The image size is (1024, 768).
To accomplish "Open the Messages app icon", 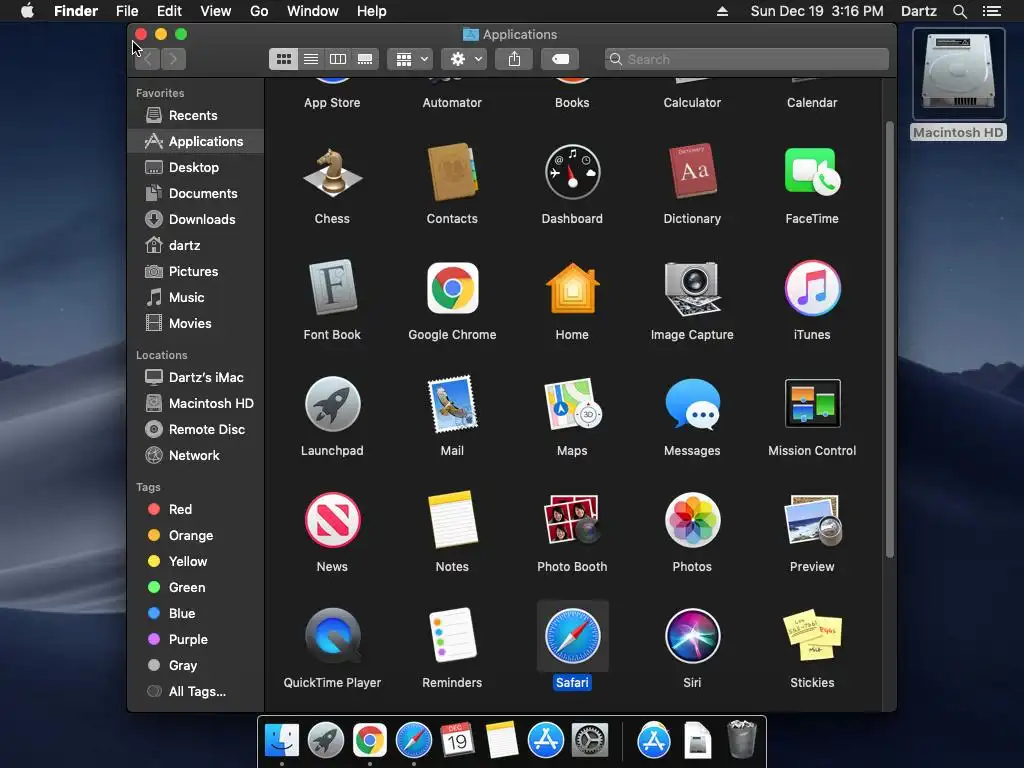I will coord(692,404).
